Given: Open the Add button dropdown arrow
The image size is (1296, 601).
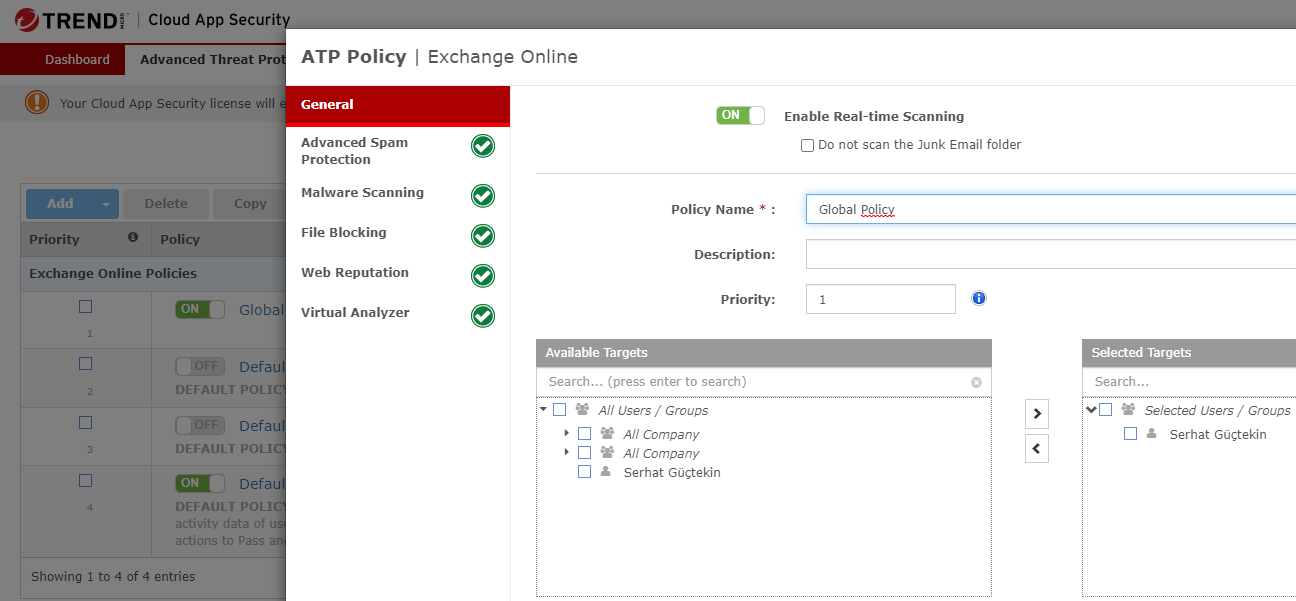Looking at the screenshot, I should (105, 204).
